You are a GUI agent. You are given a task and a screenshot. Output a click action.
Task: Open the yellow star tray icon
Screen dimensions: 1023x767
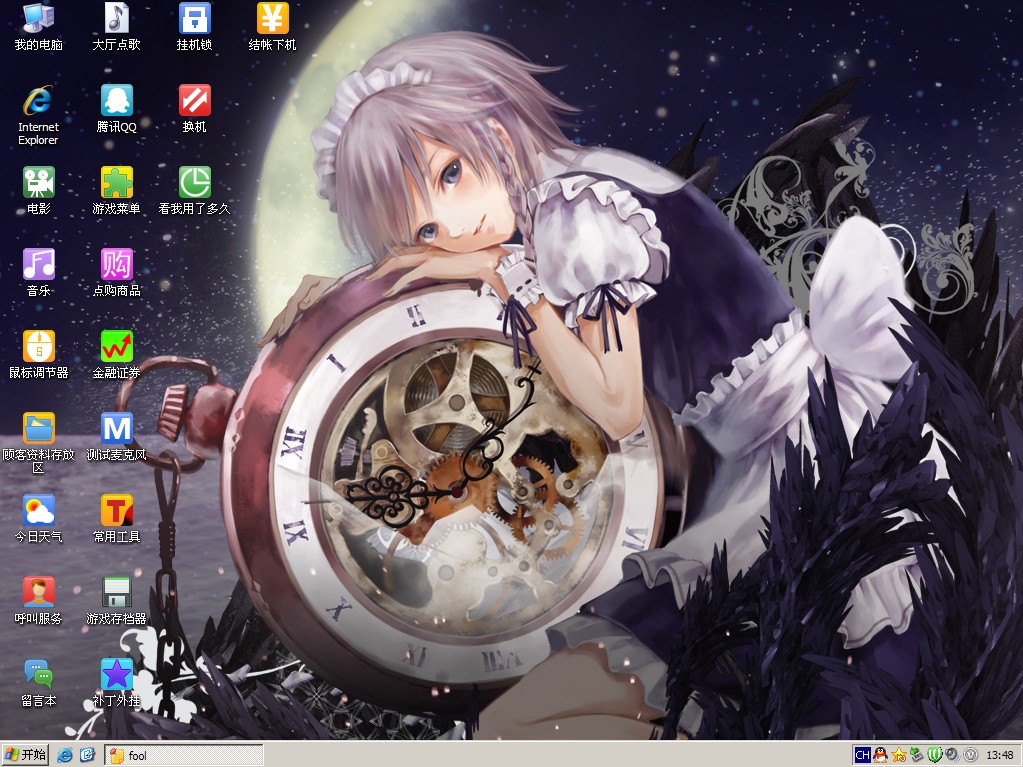tap(899, 755)
